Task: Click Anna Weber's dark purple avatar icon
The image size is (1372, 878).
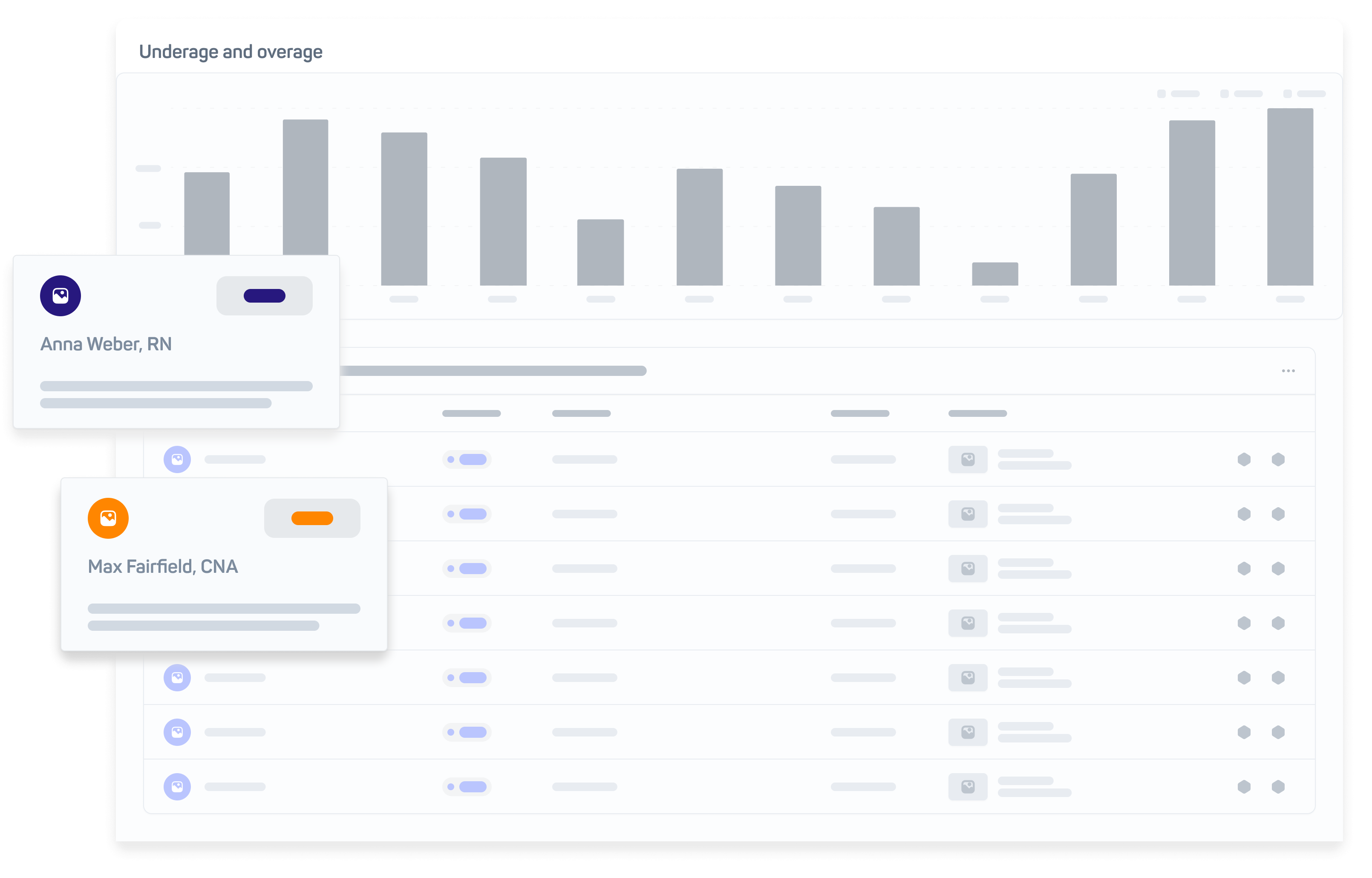Action: point(61,295)
